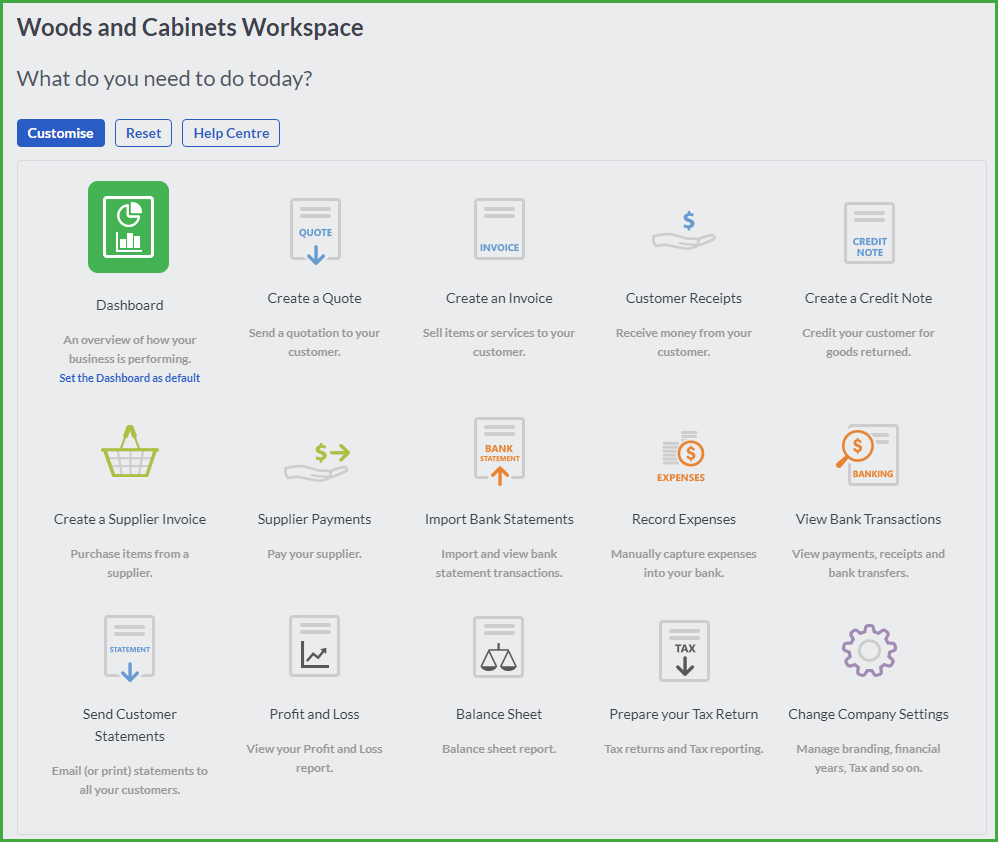Screen dimensions: 998x842
Task: Click 'Tax returns and Tax reporting.' text
Action: [x=684, y=748]
